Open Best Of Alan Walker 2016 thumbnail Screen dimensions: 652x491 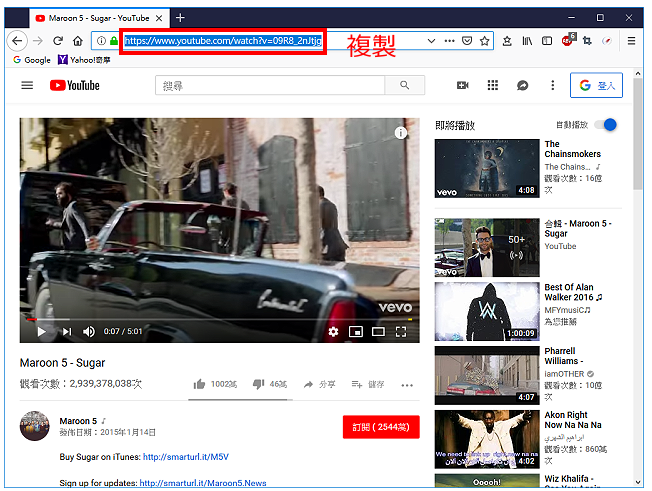point(487,312)
